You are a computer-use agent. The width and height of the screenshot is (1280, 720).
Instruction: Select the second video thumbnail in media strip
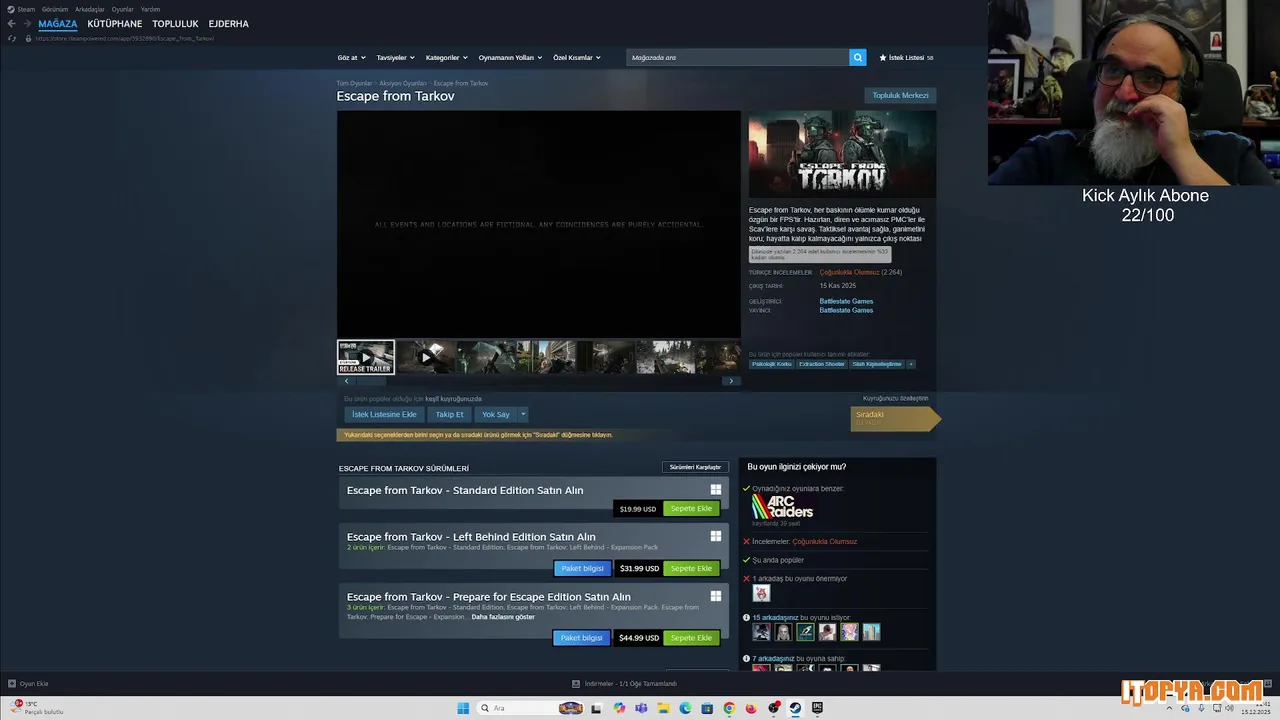coord(426,357)
